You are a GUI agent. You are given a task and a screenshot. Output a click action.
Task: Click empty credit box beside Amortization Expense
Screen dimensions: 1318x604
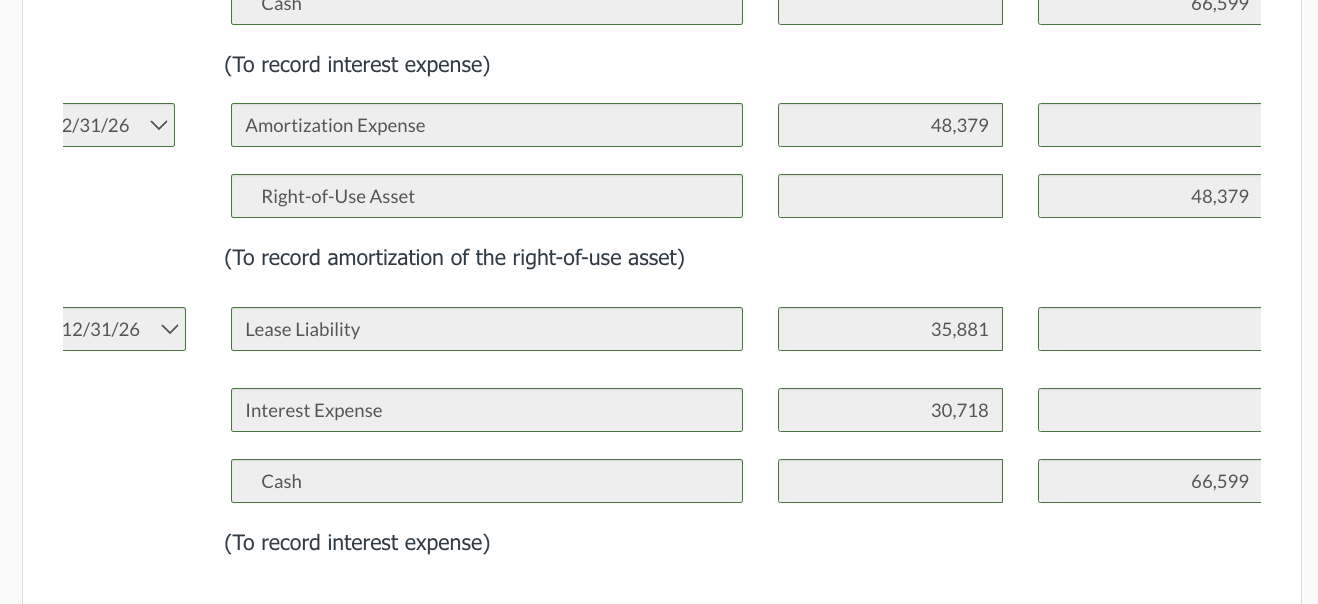click(x=1150, y=125)
